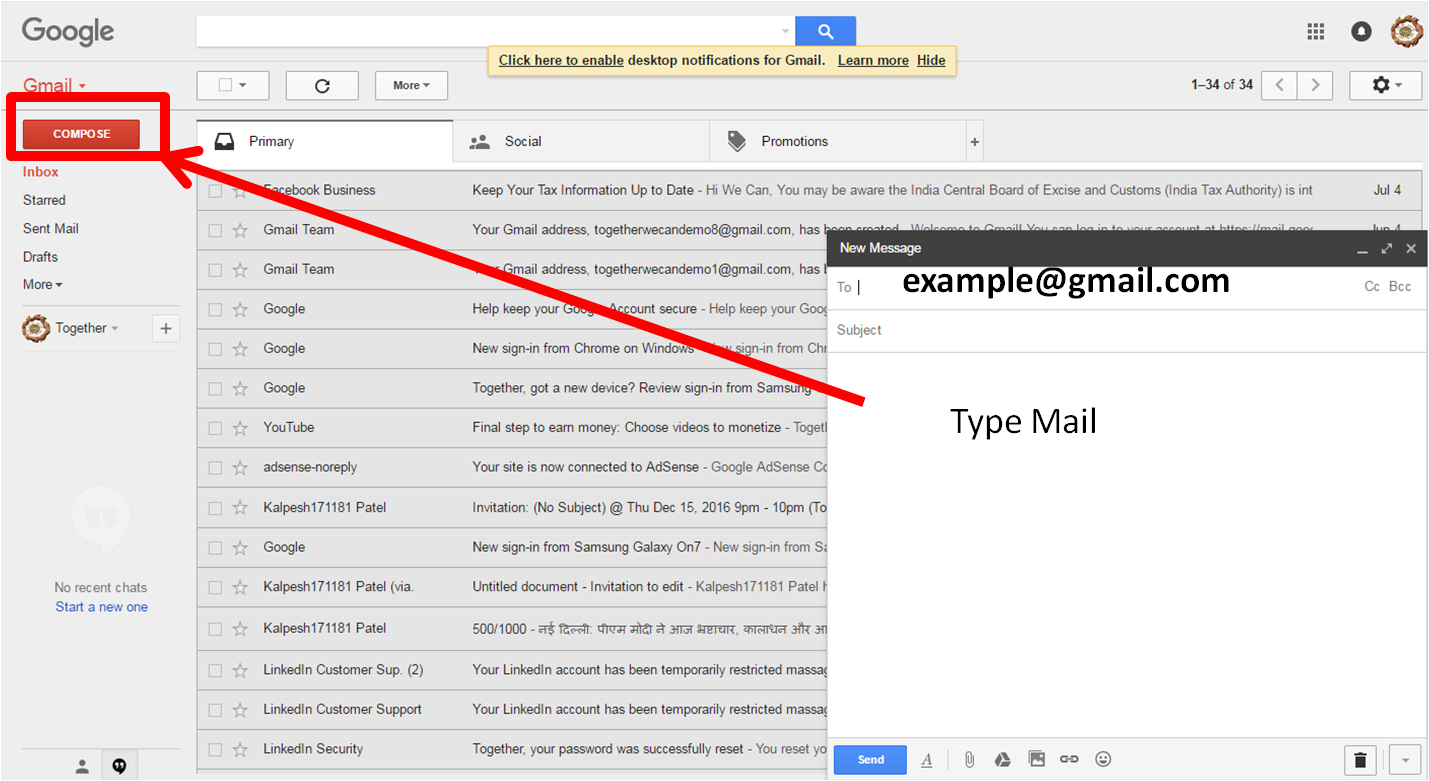The height and width of the screenshot is (781, 1429).
Task: Tick the checkbox for LinkedIn Customer Sup. (2) email
Action: (x=215, y=670)
